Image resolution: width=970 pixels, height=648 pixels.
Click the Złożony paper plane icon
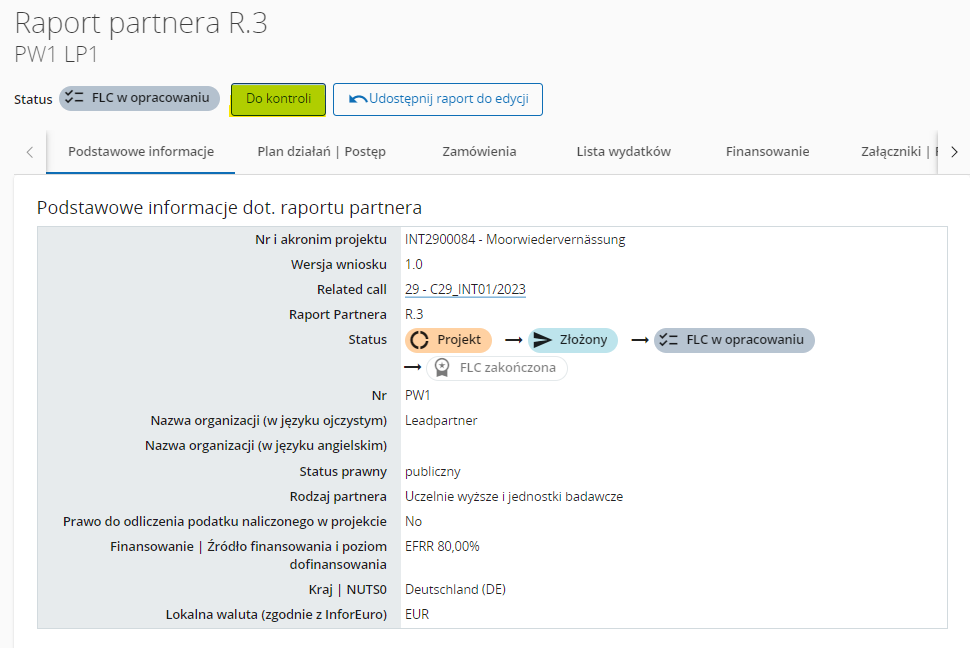(x=542, y=340)
